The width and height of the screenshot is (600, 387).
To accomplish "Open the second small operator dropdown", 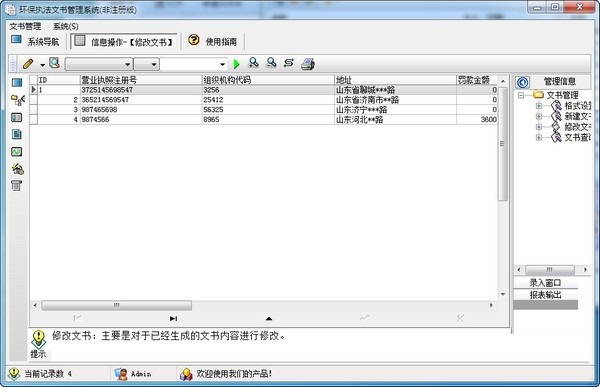I will coord(147,64).
